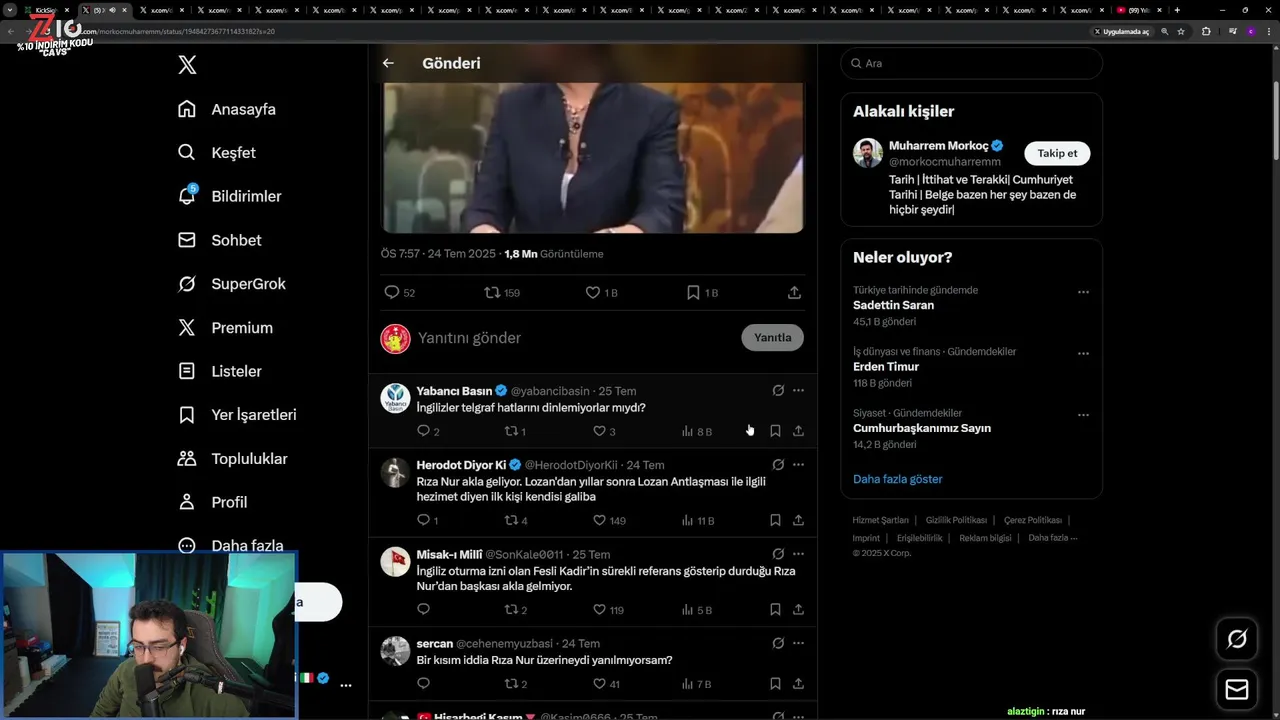
Task: Follow Muharrem Morkoç with Takip et
Action: click(1057, 153)
